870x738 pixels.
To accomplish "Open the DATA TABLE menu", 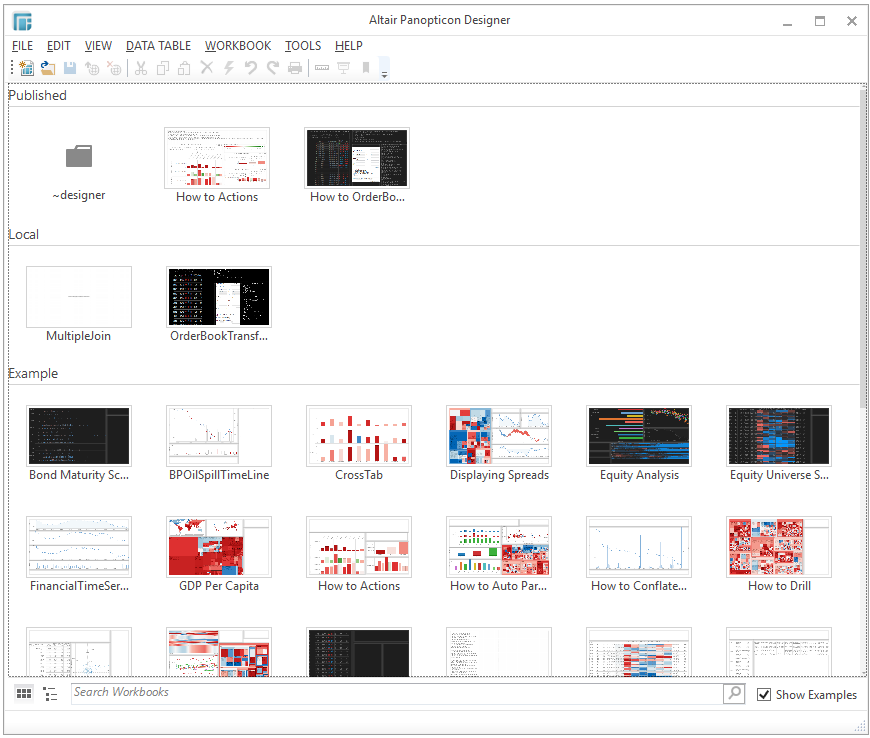I will pyautogui.click(x=158, y=45).
